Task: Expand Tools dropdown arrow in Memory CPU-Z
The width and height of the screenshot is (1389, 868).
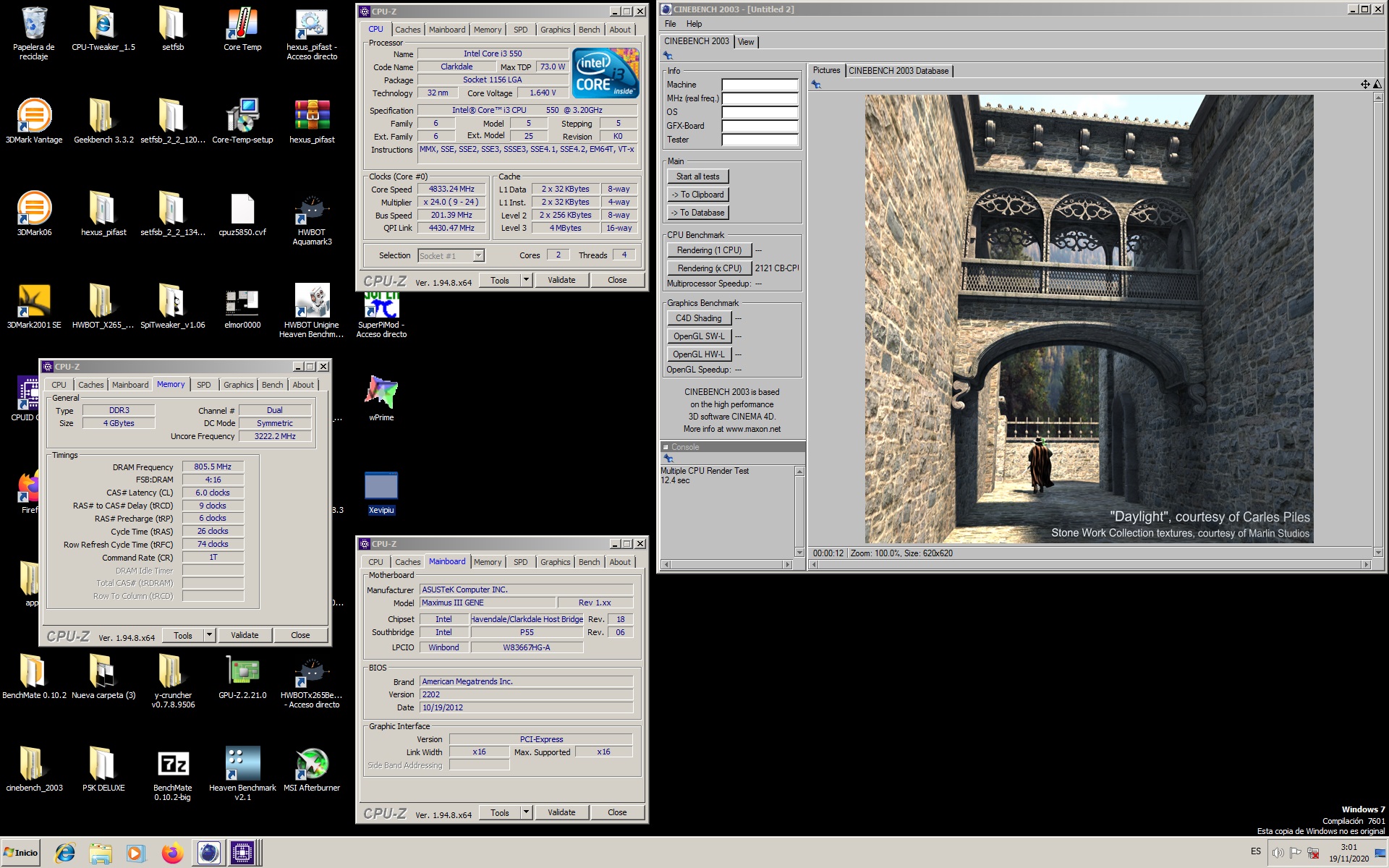Action: 209,635
